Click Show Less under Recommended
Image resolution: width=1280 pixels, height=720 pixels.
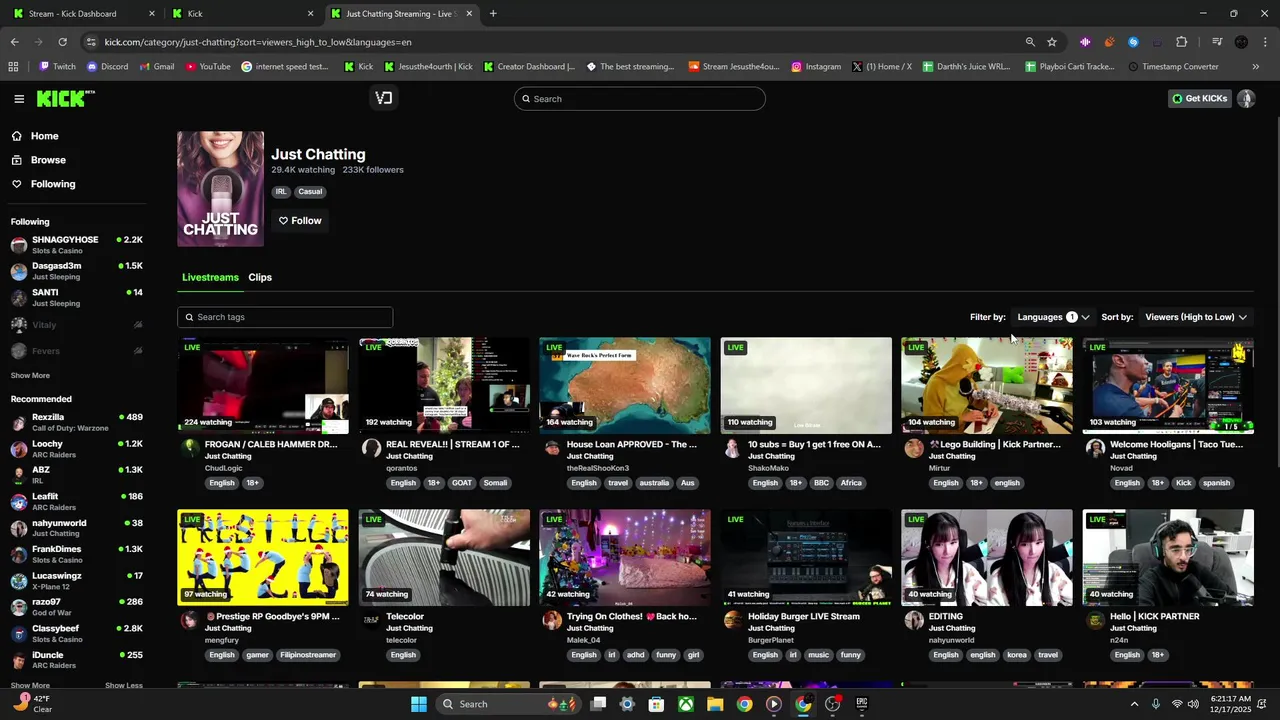pos(124,685)
